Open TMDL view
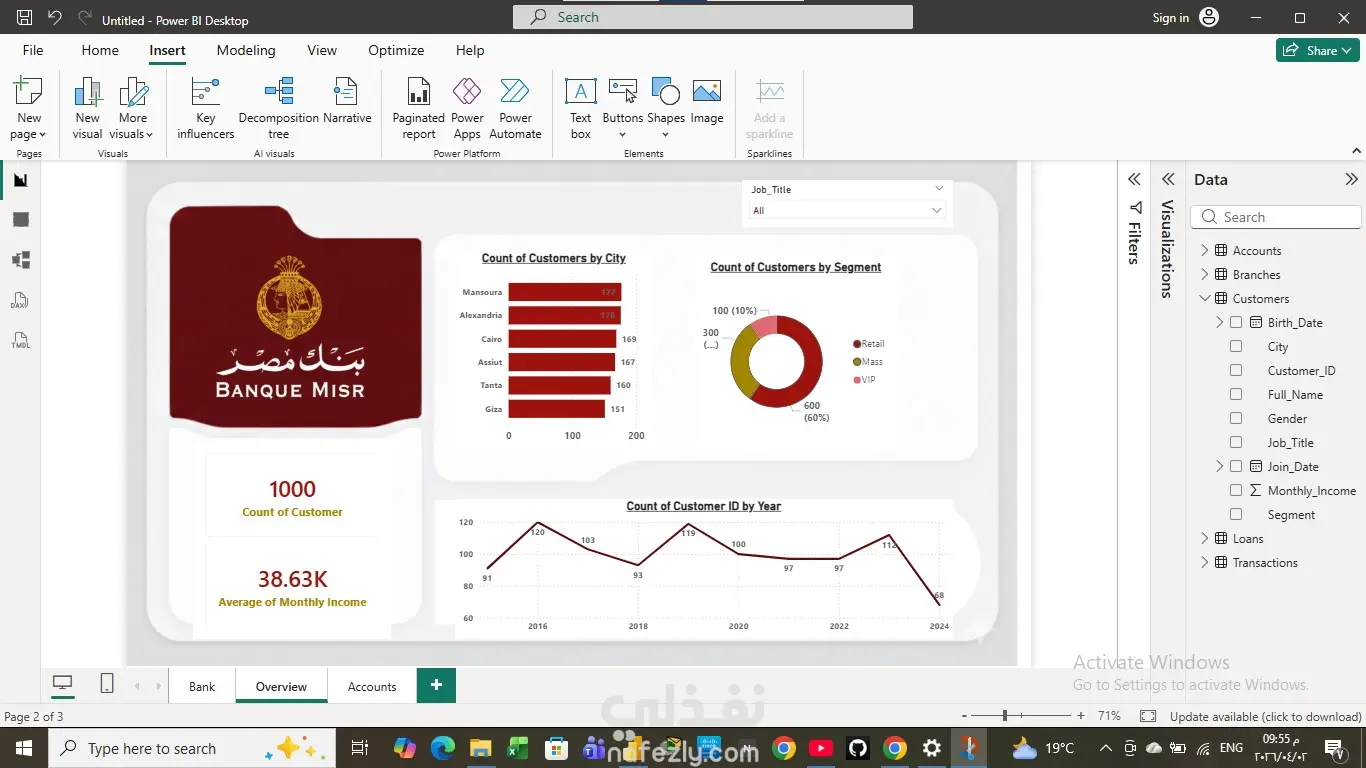1366x768 pixels. pyautogui.click(x=21, y=340)
